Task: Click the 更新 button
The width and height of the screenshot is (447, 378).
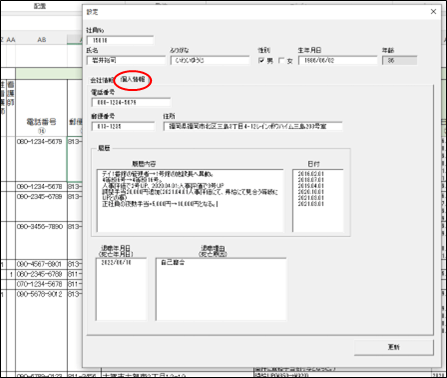Action: [394, 347]
